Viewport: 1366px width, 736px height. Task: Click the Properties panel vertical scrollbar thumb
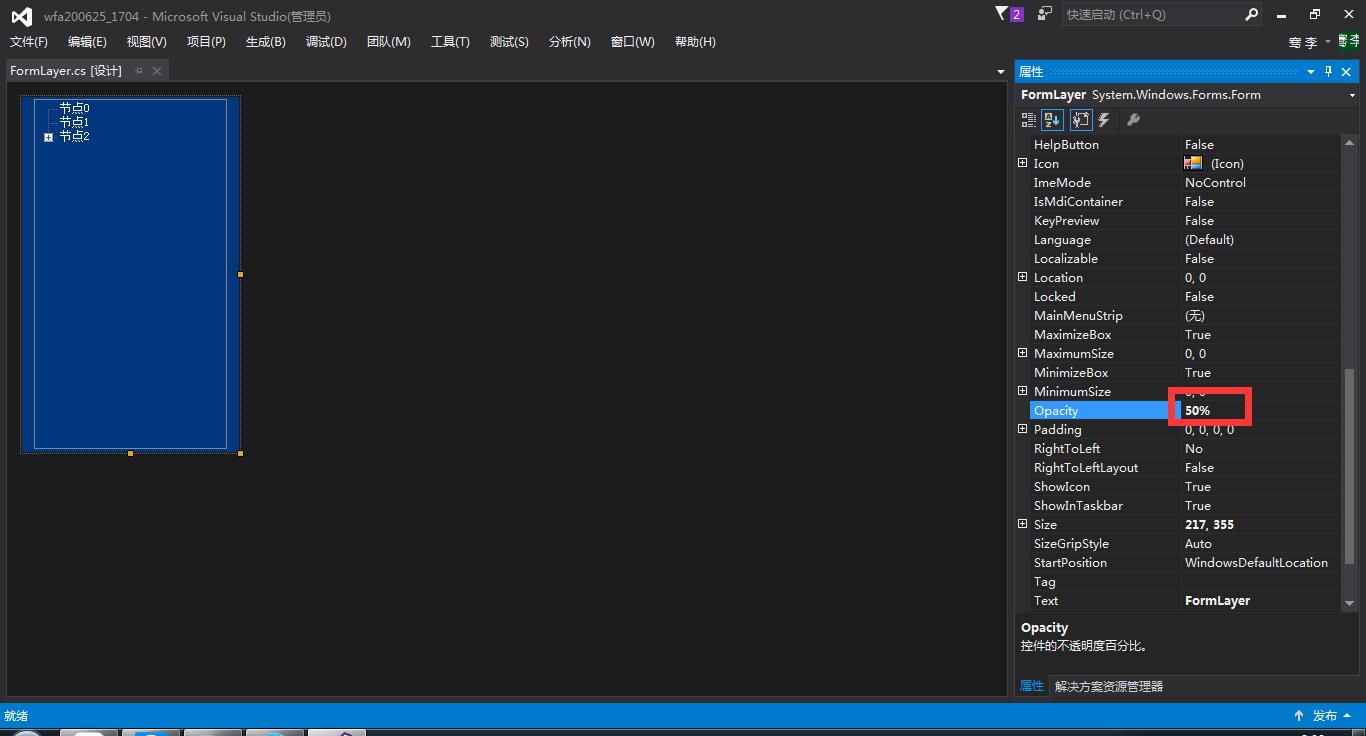[x=1349, y=465]
